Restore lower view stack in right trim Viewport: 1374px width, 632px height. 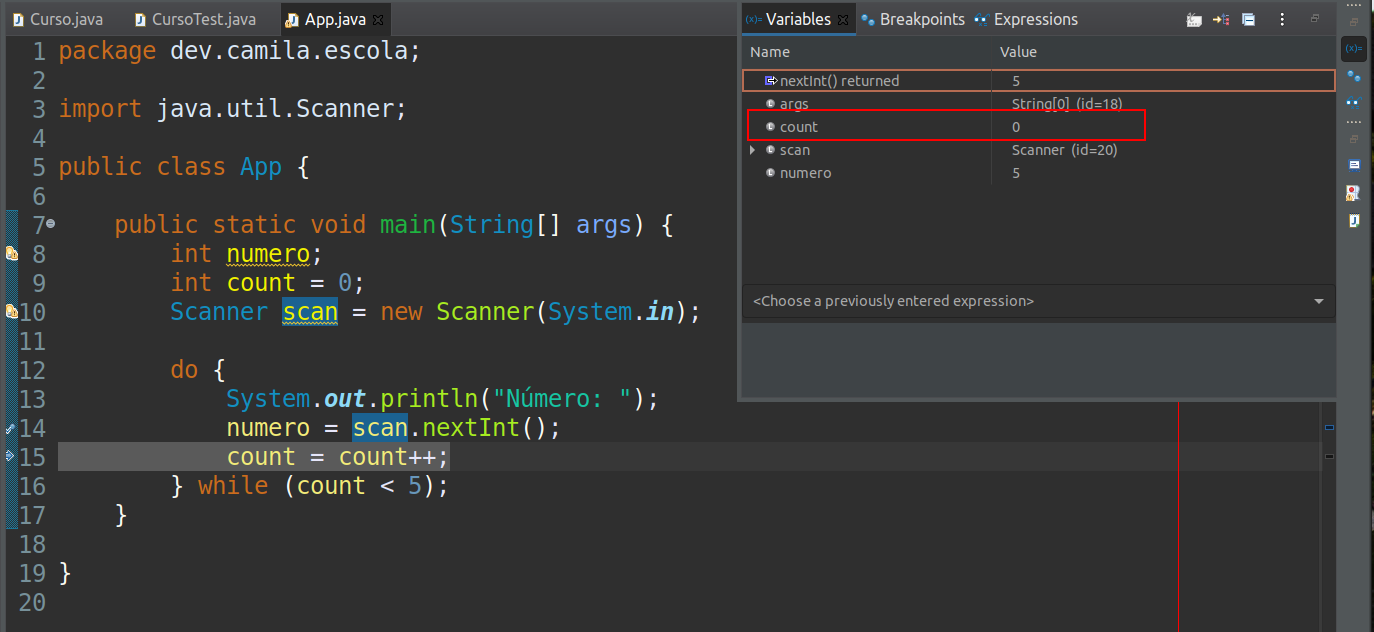pyautogui.click(x=1353, y=139)
